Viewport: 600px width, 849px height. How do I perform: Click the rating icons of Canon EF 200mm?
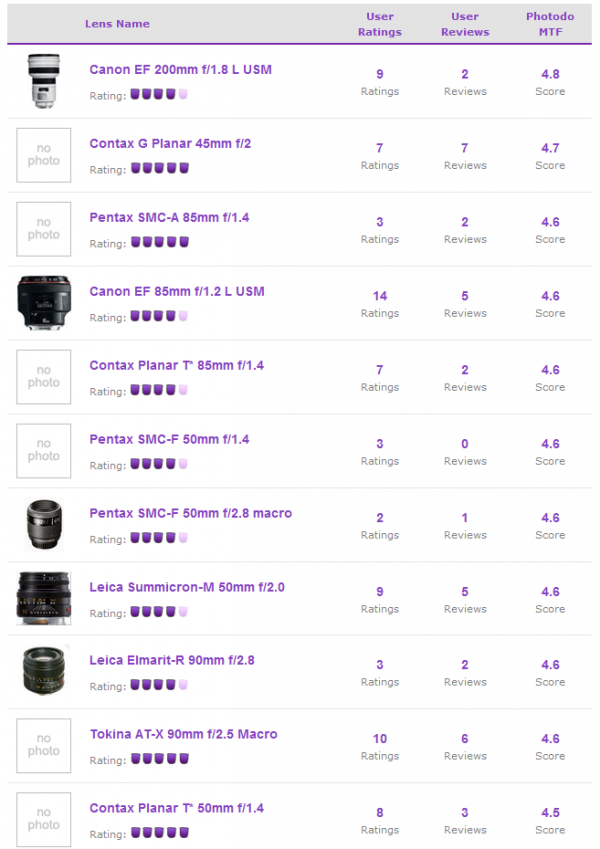(159, 94)
